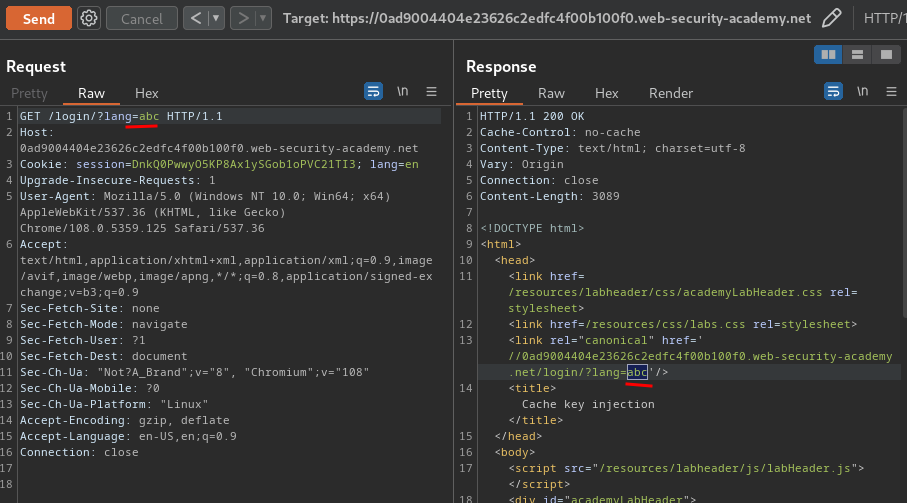The height and width of the screenshot is (503, 907).
Task: Click the Upgrade-Insecure-Requests header line
Action: 117,180
